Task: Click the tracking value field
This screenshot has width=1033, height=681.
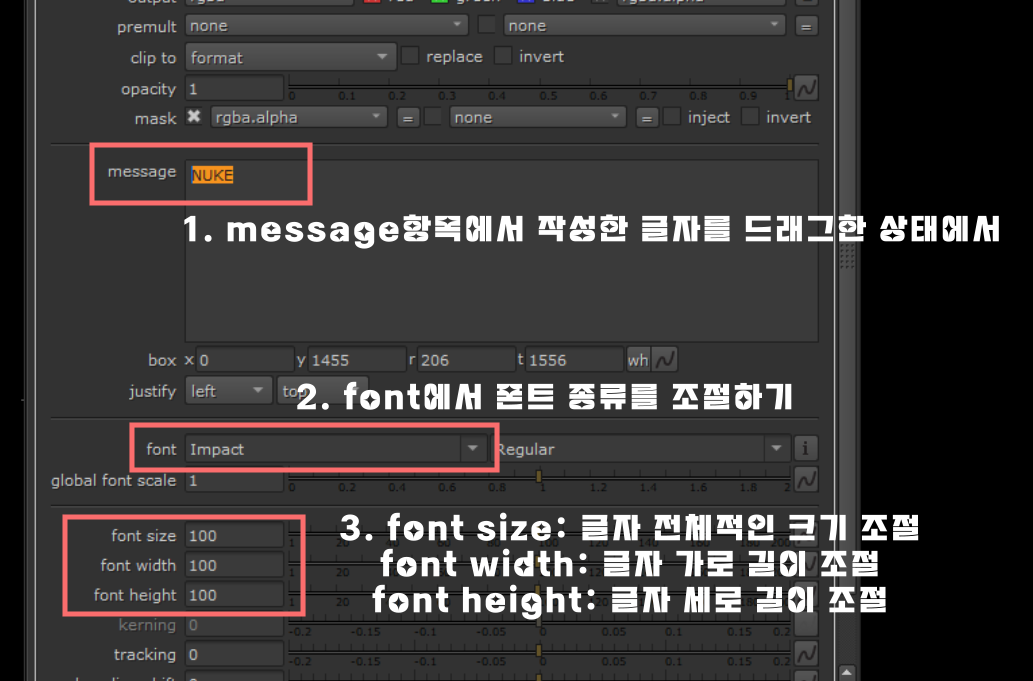Action: [235, 654]
